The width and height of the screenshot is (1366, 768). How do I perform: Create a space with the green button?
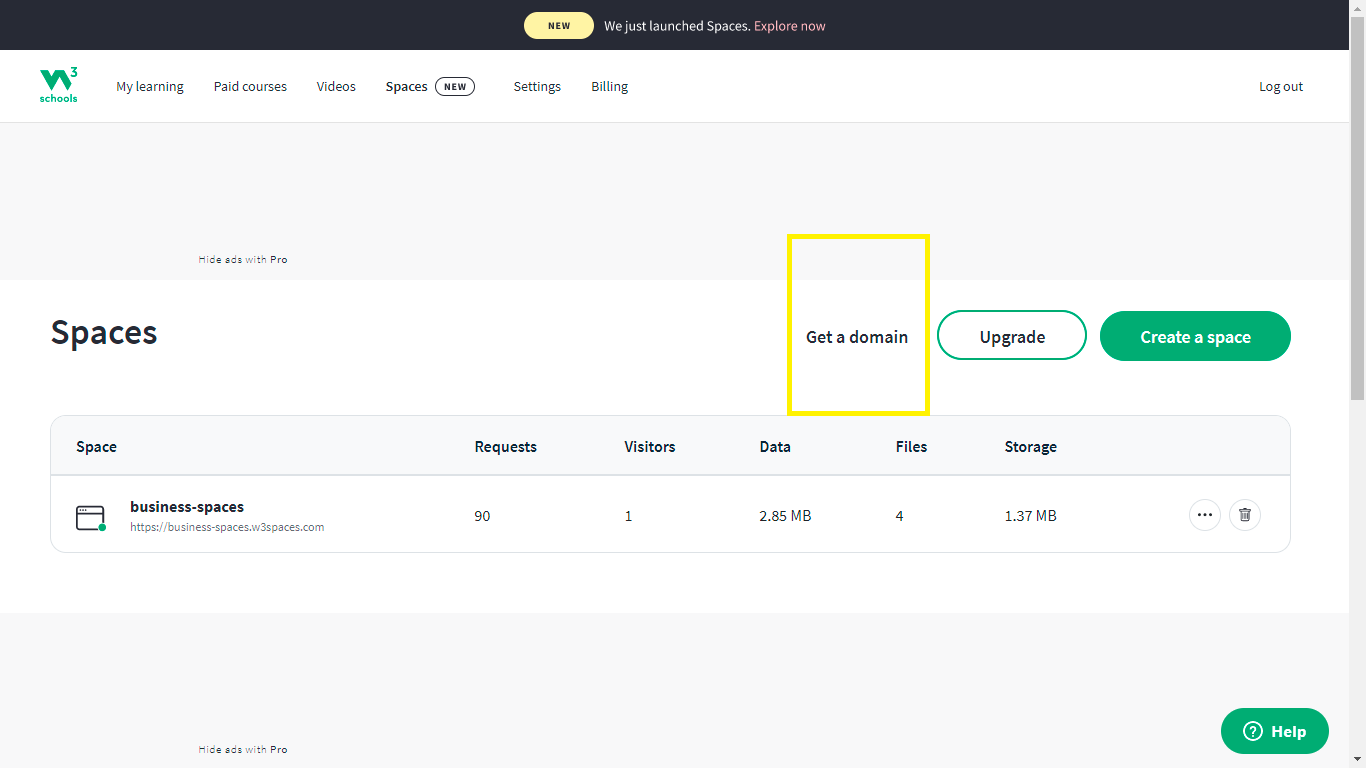[x=1195, y=336]
